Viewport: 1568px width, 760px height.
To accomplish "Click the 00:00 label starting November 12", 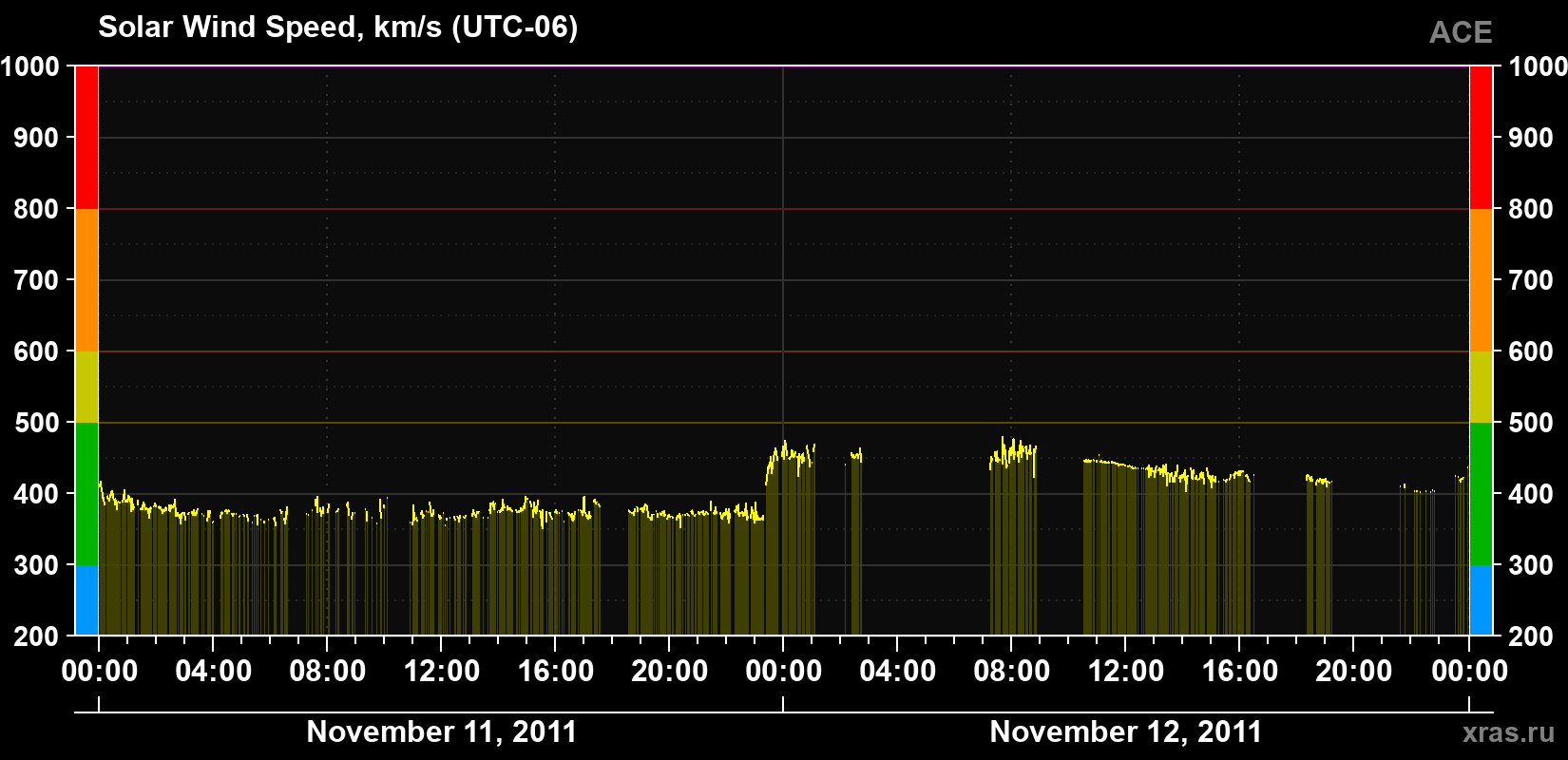I will click(x=784, y=672).
